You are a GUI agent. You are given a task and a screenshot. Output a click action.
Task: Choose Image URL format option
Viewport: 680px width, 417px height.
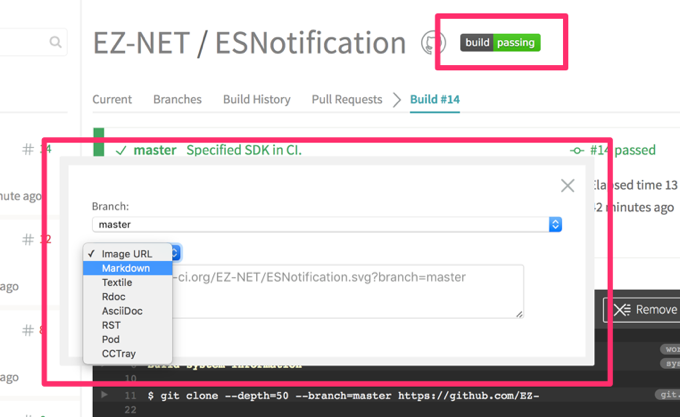(x=128, y=254)
